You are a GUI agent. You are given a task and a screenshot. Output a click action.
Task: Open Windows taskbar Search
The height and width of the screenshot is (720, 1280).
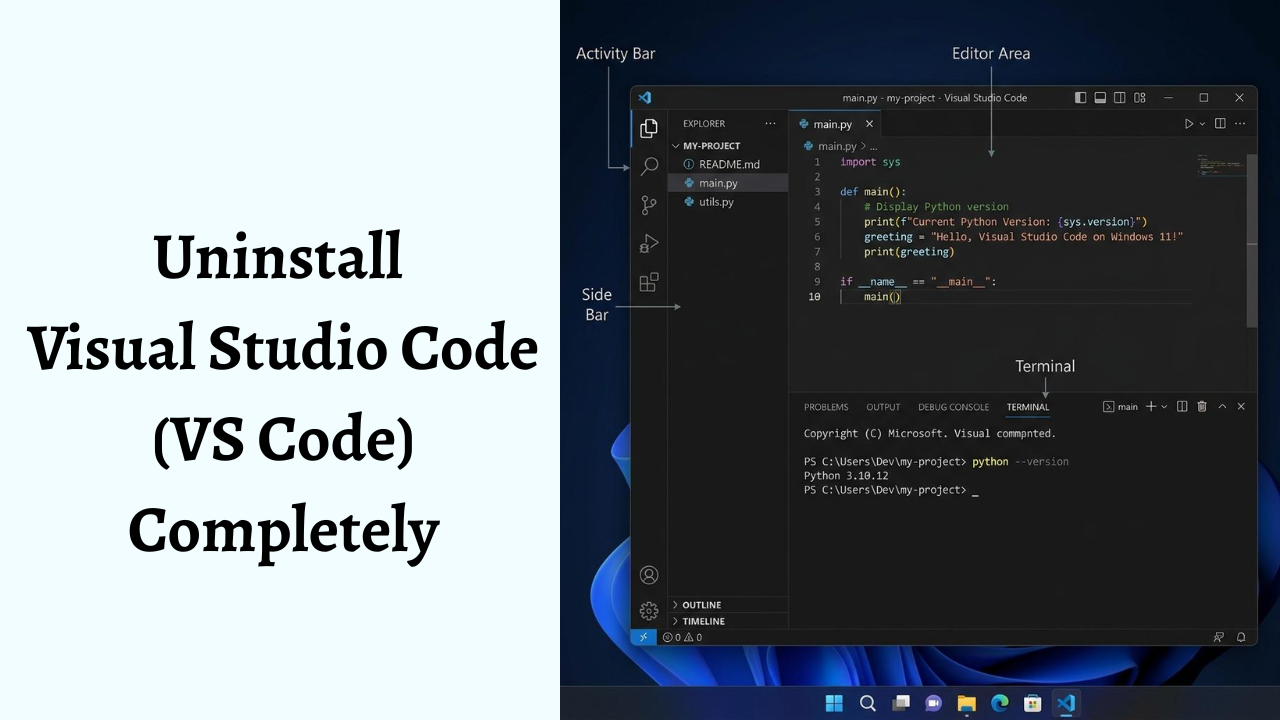point(867,703)
